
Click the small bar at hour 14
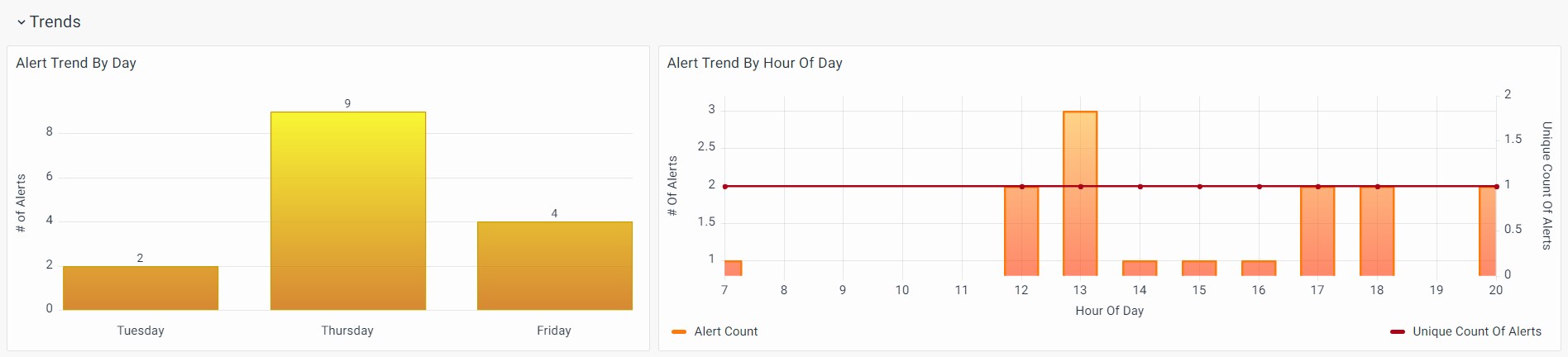tap(1140, 268)
